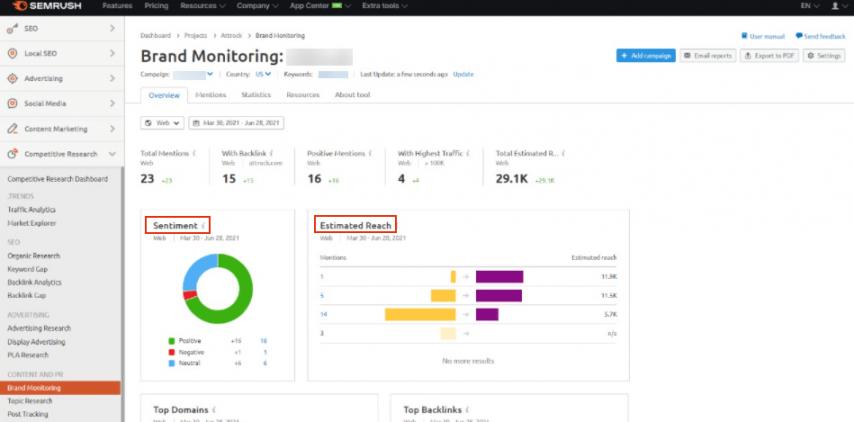Screen dimensions: 854x422
Task: Open the Country US dropdown
Action: [263, 74]
